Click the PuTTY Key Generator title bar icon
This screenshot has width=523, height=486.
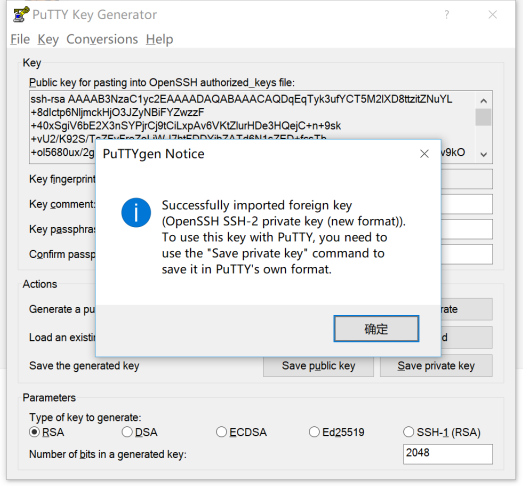point(21,14)
